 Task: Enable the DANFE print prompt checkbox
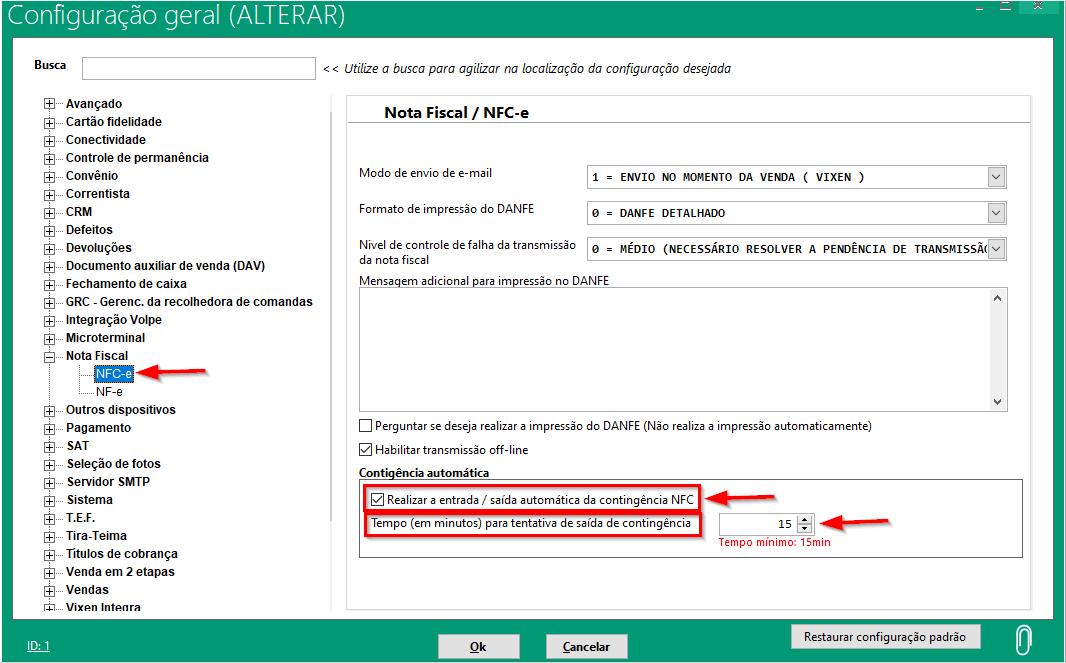click(x=366, y=426)
